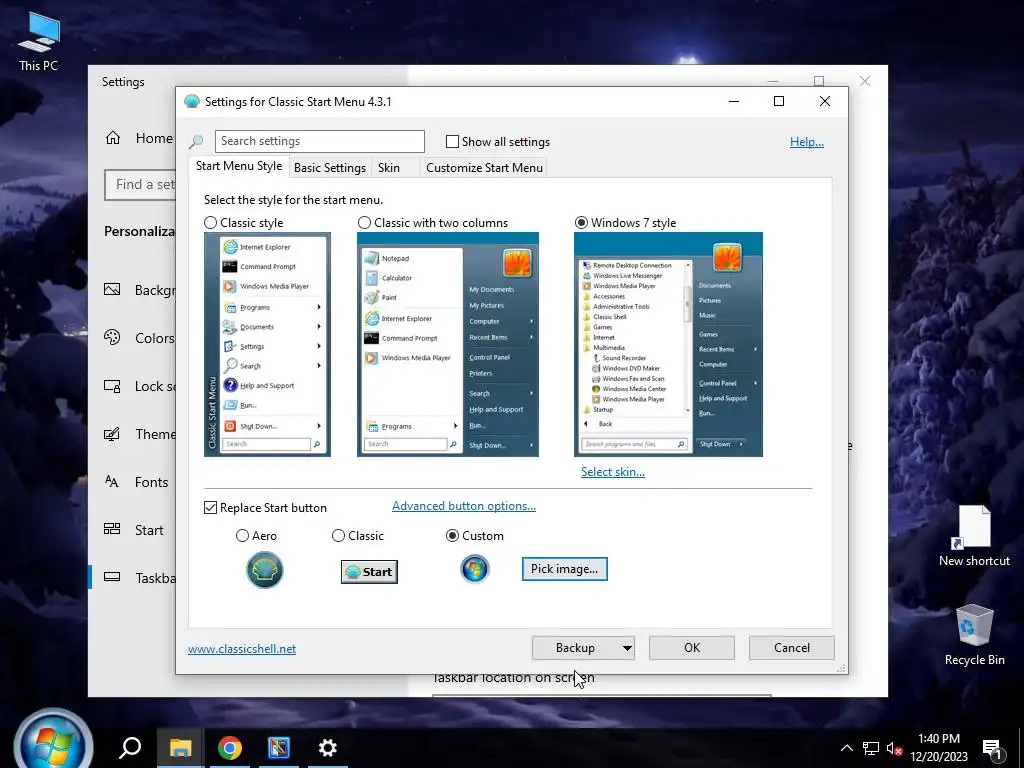Click the Classic Shell icon in the title bar
The image size is (1024, 768).
click(191, 102)
